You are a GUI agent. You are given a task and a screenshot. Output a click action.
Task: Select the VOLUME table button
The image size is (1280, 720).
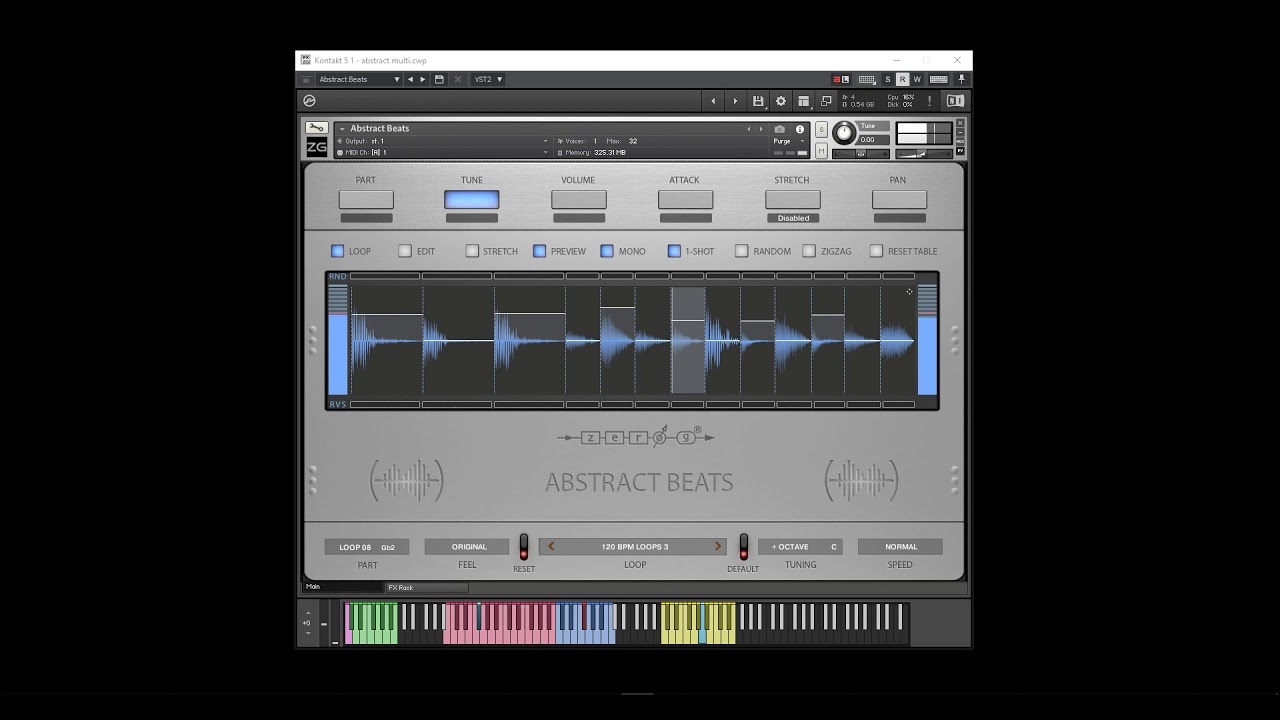(x=579, y=199)
